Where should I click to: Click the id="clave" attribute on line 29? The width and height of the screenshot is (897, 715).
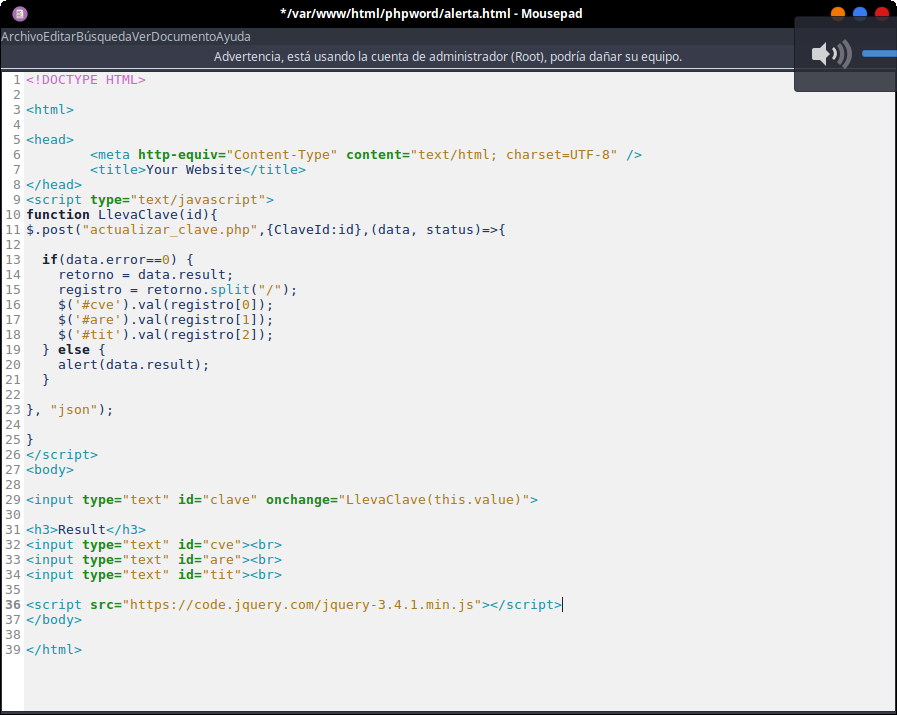(218, 499)
